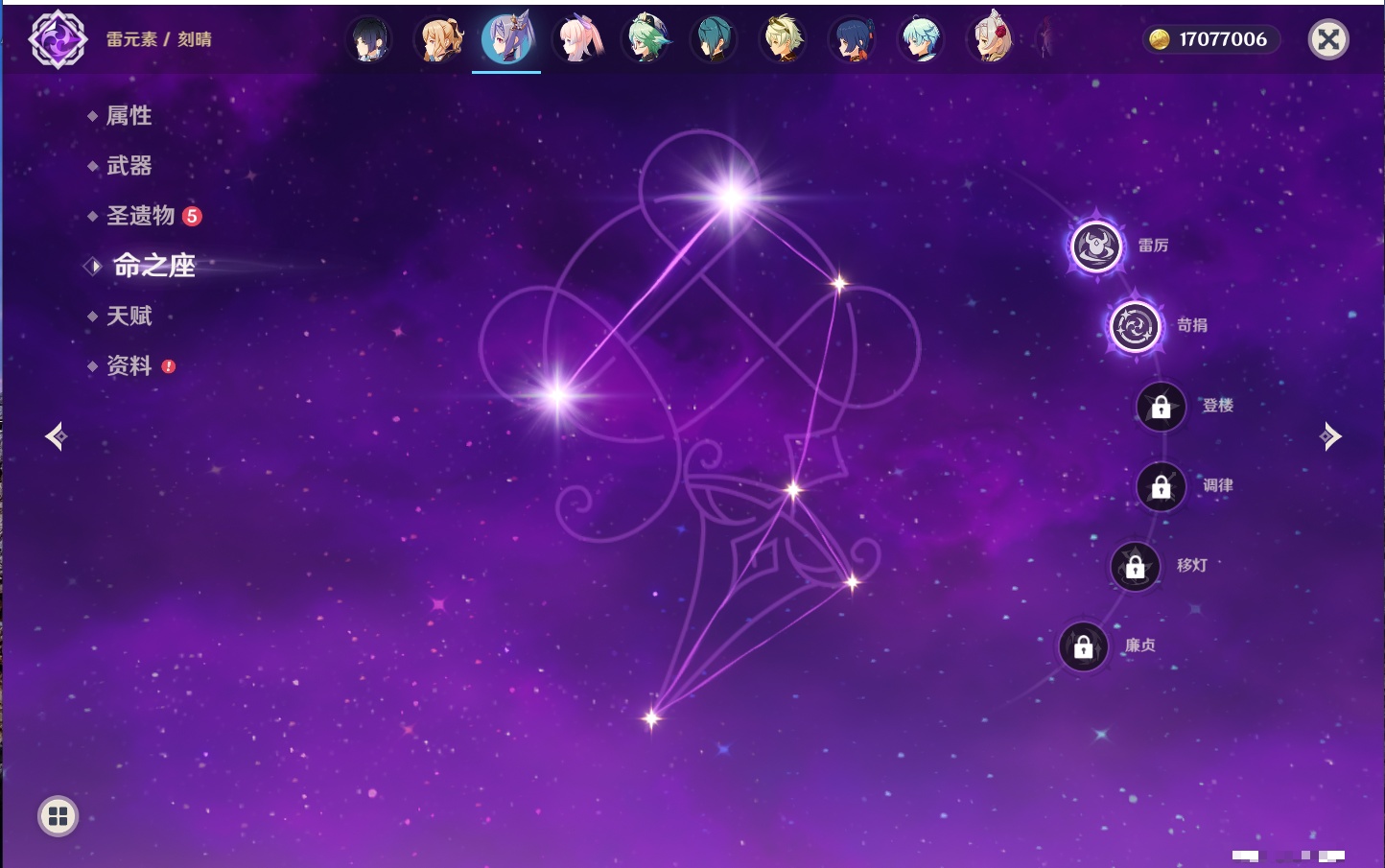Image resolution: width=1385 pixels, height=868 pixels.
Task: Switch to the 天赋 talents page
Action: pos(129,316)
